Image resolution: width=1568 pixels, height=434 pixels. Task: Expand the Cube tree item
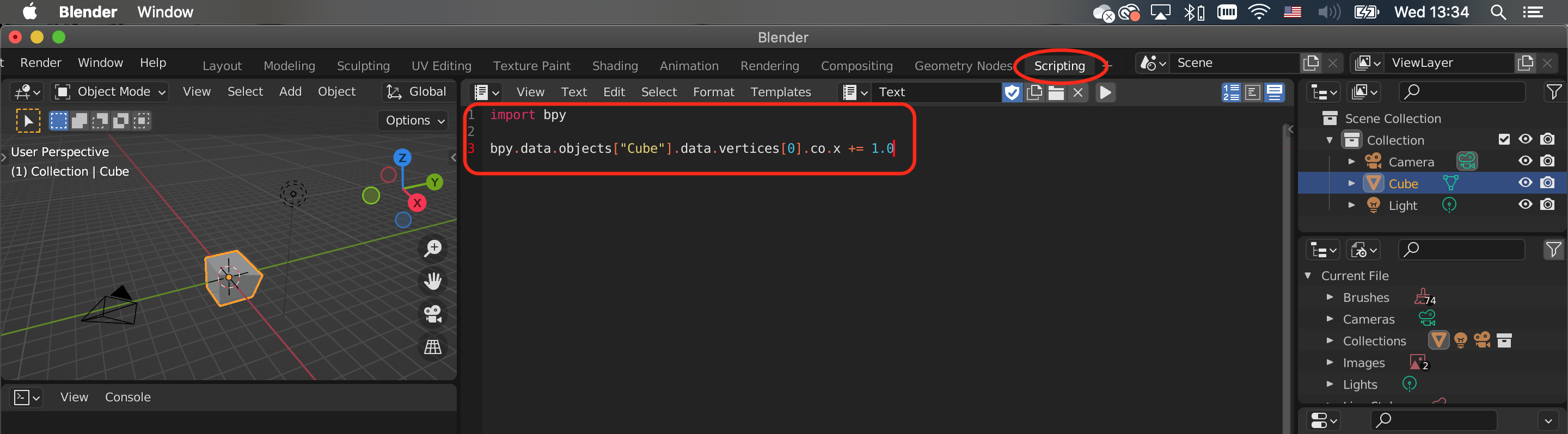[x=1351, y=183]
